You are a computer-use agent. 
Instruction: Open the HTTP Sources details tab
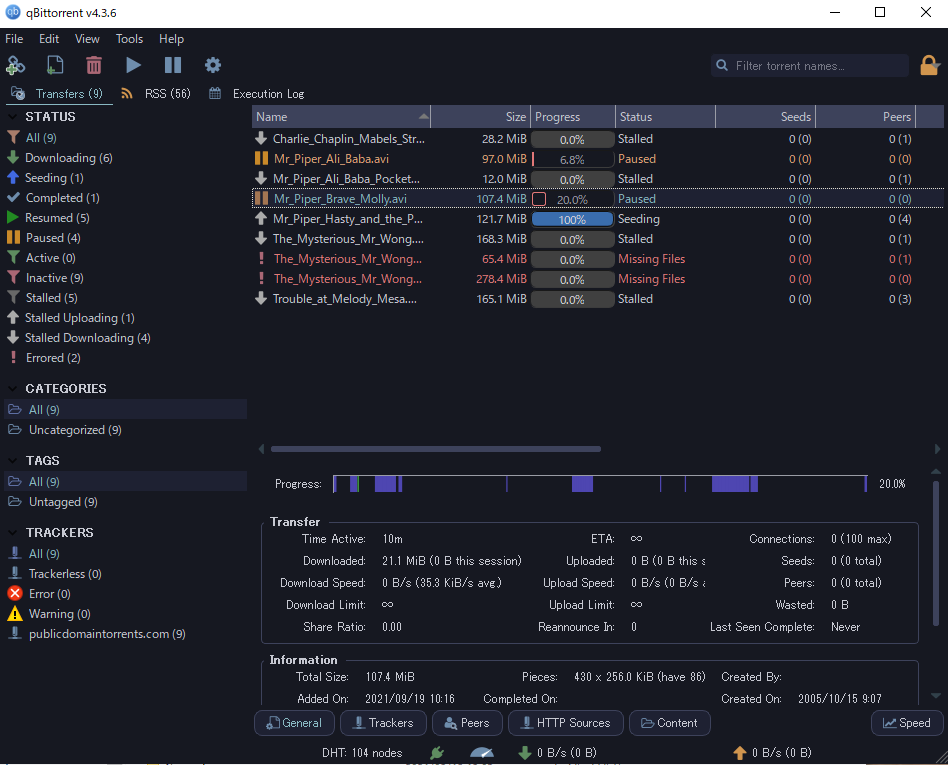coord(566,723)
